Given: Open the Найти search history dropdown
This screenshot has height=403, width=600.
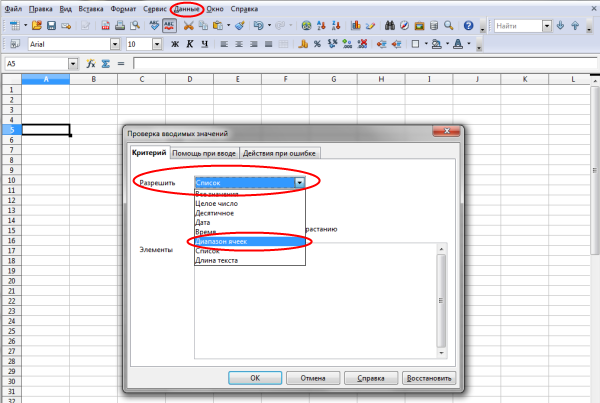Looking at the screenshot, I should point(547,26).
